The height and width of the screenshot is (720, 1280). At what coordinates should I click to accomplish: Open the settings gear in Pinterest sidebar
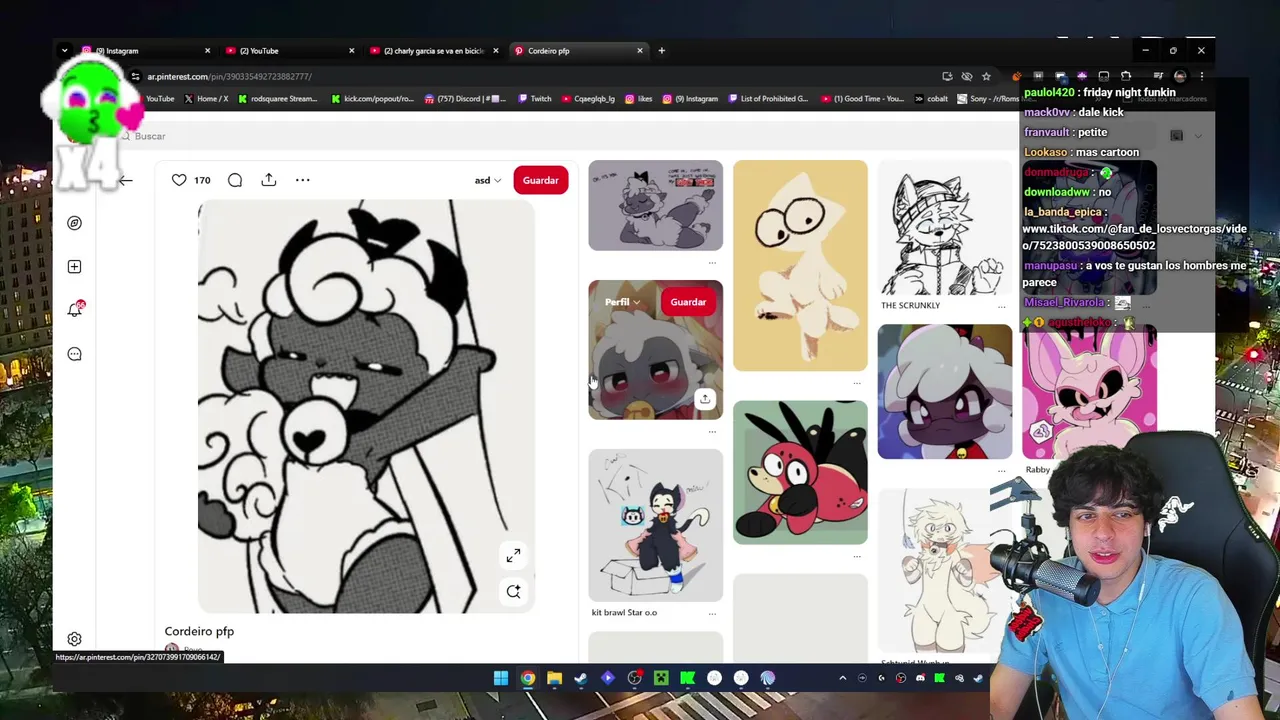(x=74, y=639)
